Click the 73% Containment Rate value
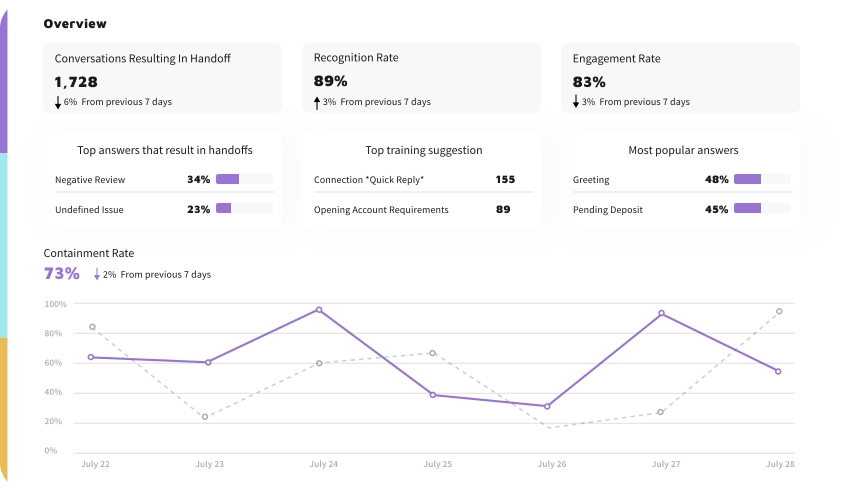Image resolution: width=841 pixels, height=491 pixels. (x=61, y=273)
